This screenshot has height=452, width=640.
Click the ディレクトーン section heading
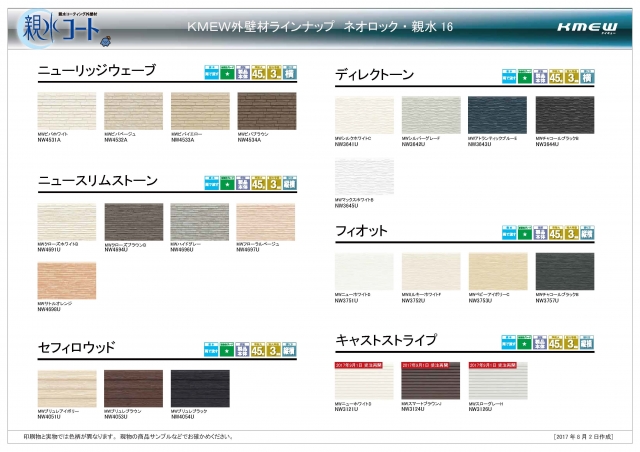pyautogui.click(x=374, y=75)
